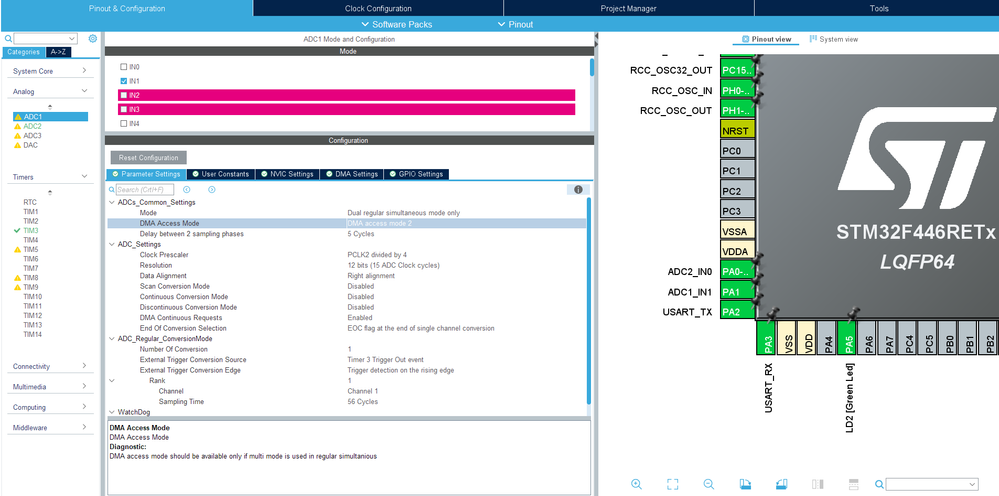Open the Project Manager tab
Screen dimensions: 999x496
[628, 8]
